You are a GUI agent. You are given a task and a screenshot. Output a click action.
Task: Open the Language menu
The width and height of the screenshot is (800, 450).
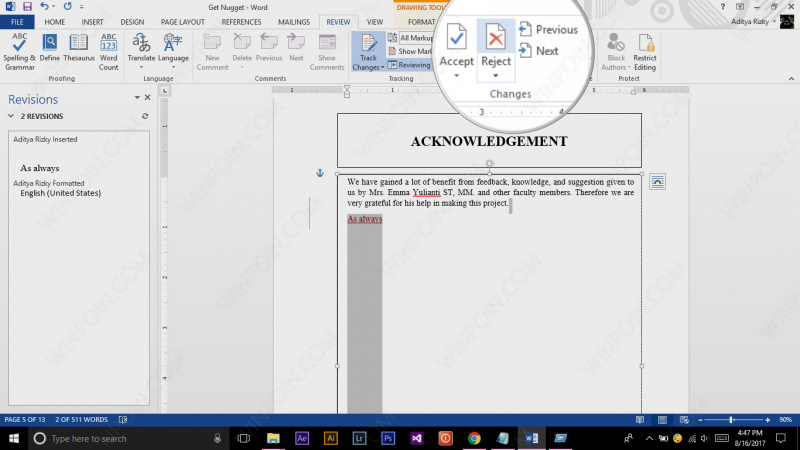tap(173, 52)
